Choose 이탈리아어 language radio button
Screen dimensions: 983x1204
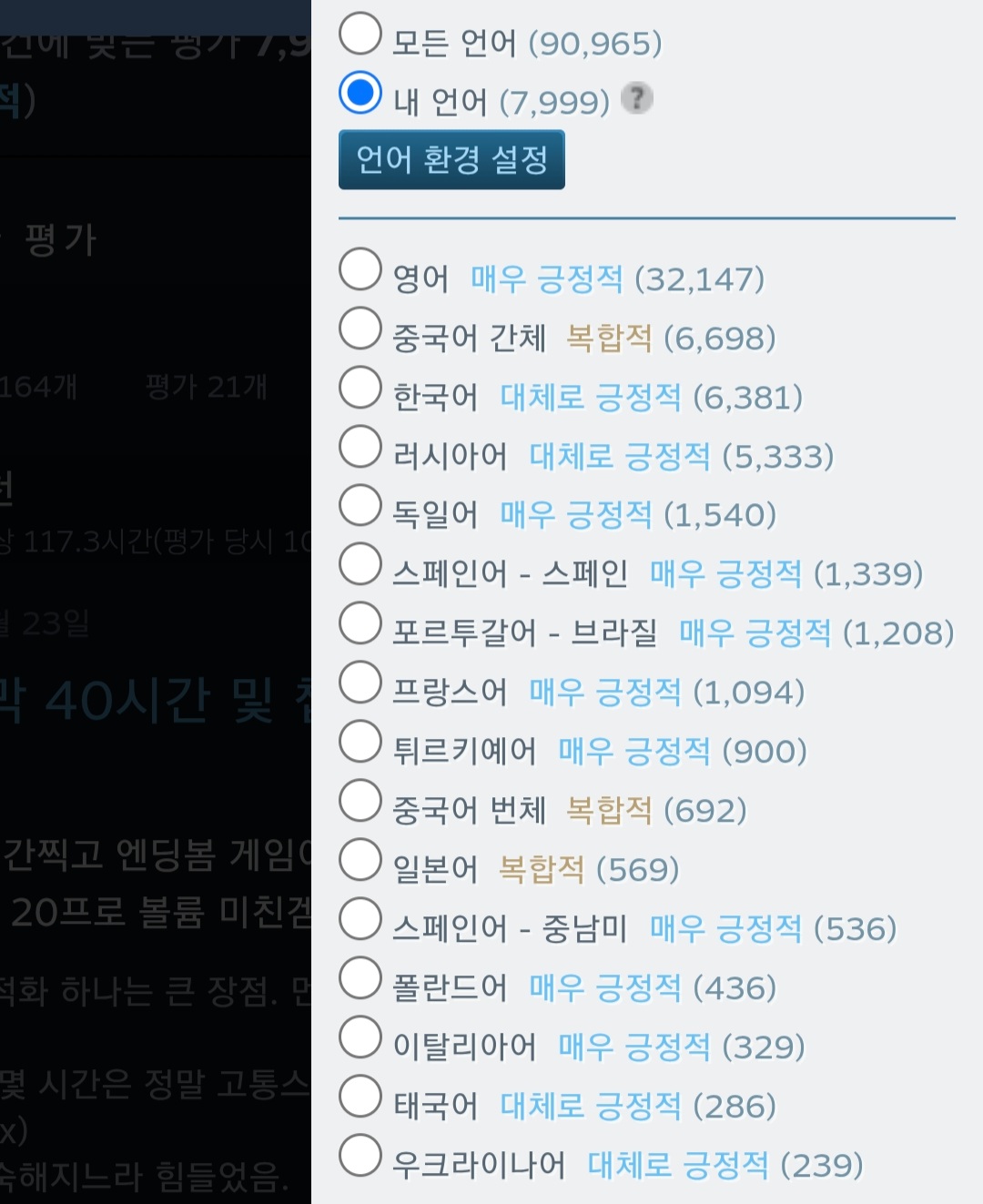coord(360,1037)
